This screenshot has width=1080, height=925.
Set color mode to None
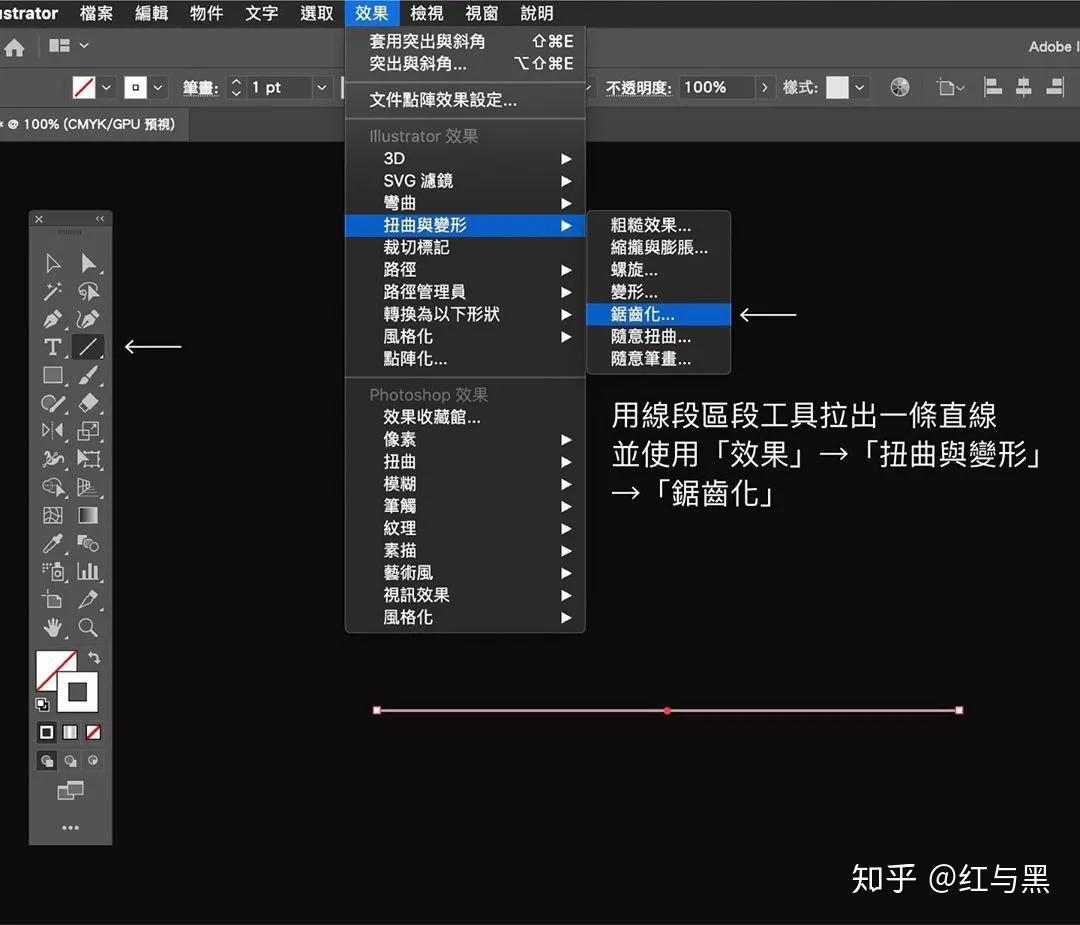coord(93,732)
